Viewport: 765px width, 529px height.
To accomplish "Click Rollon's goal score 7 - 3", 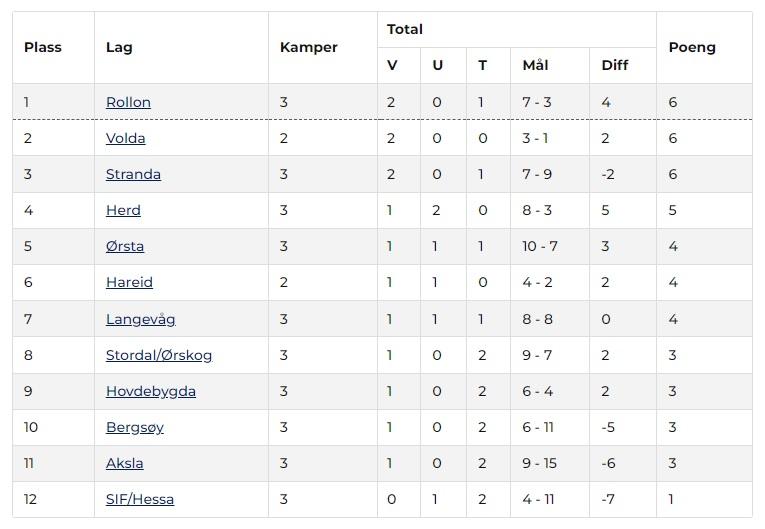I will point(537,102).
